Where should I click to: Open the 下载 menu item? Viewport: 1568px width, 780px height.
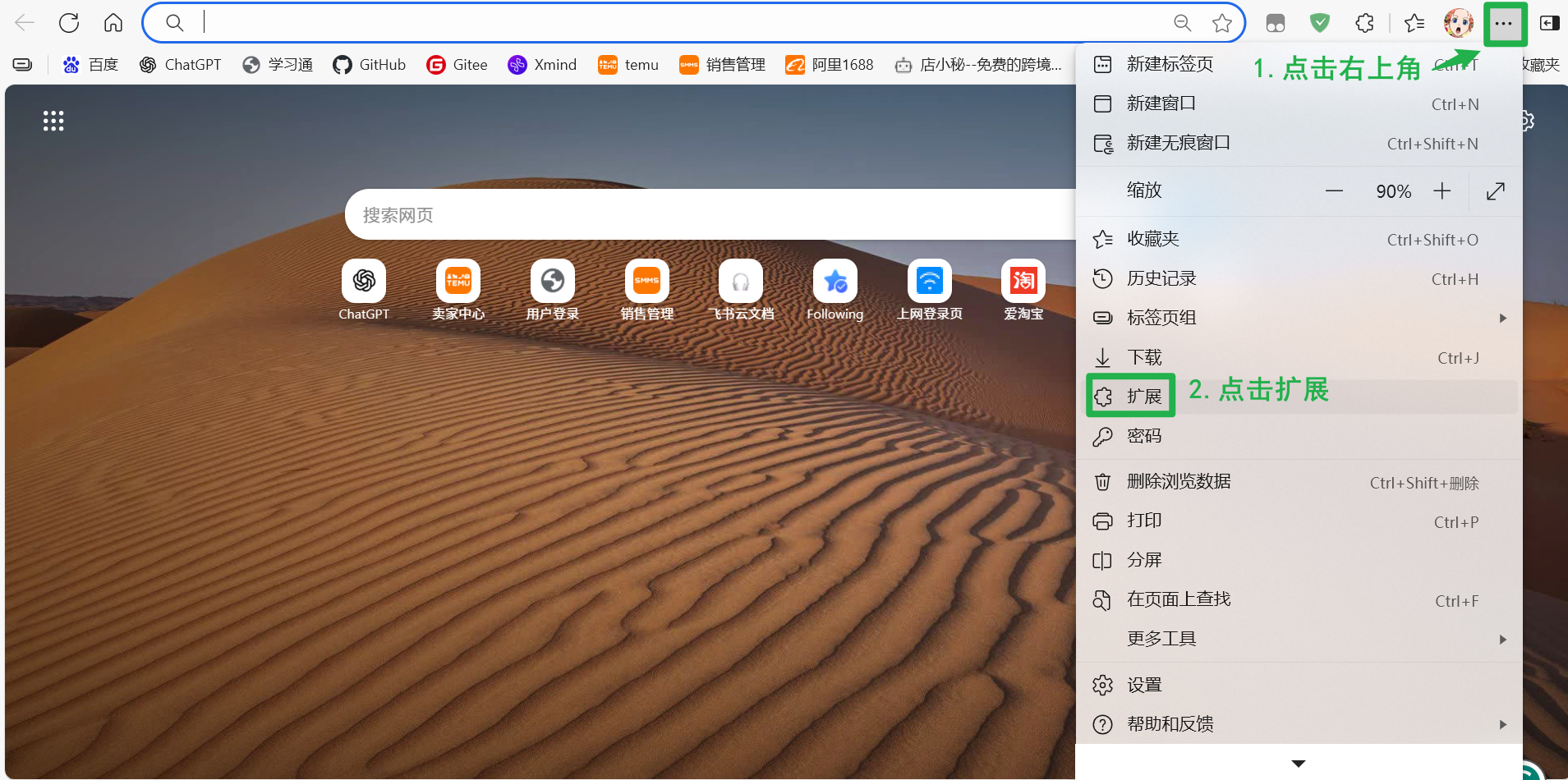[1144, 357]
